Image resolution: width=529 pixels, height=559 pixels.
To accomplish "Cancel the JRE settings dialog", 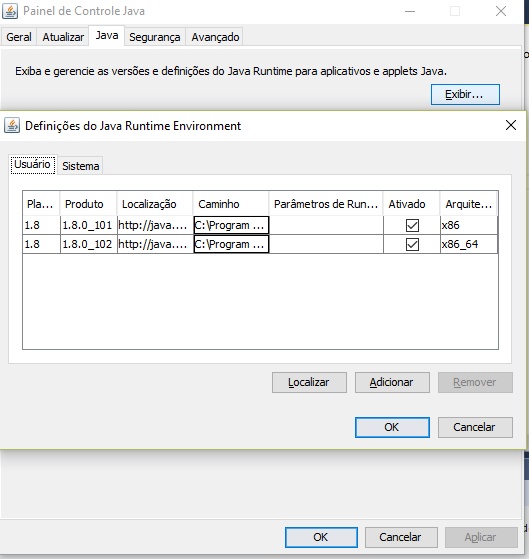I will click(475, 427).
